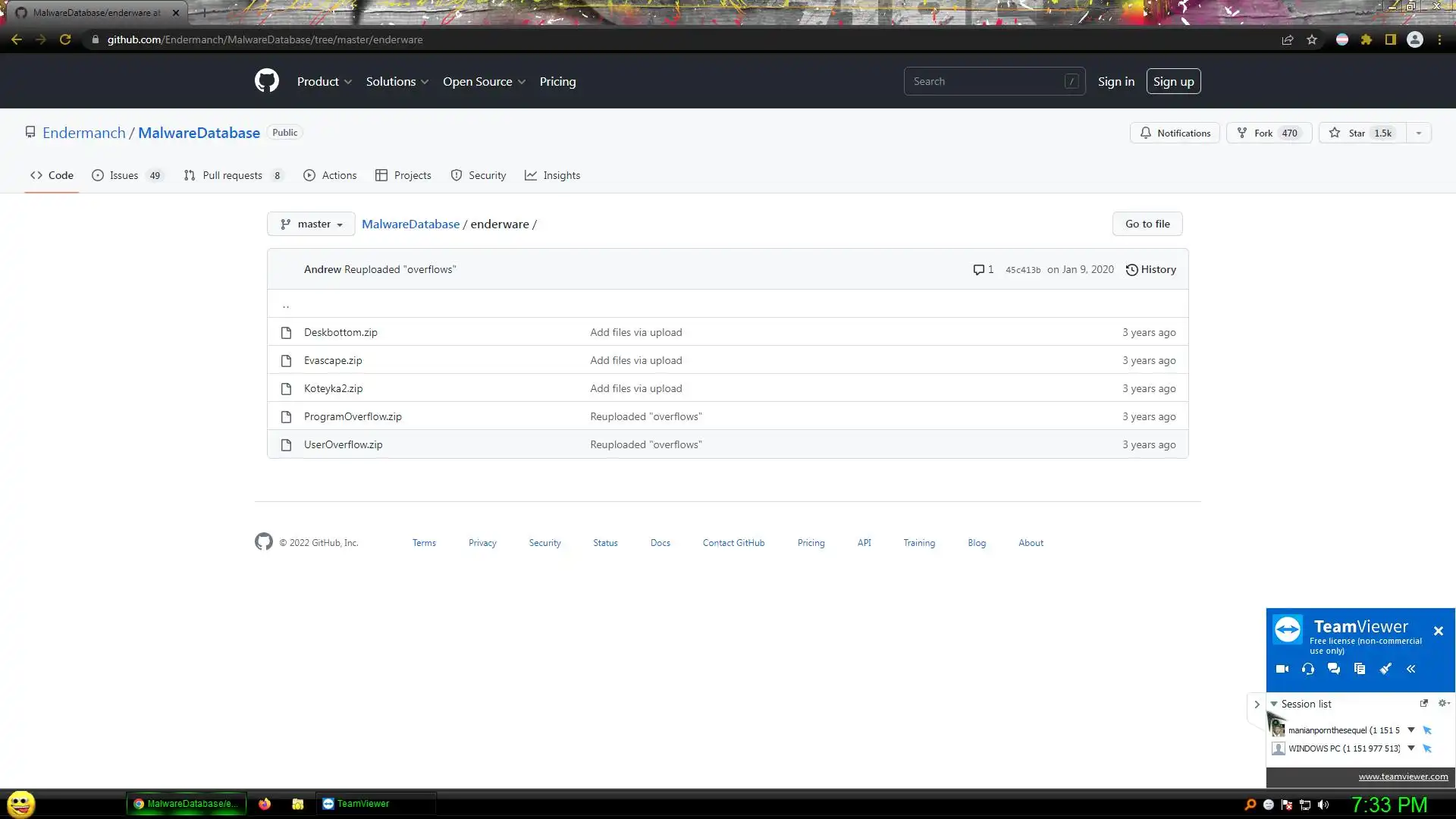1456x819 pixels.
Task: Open Star list dropdown caret
Action: click(1419, 133)
